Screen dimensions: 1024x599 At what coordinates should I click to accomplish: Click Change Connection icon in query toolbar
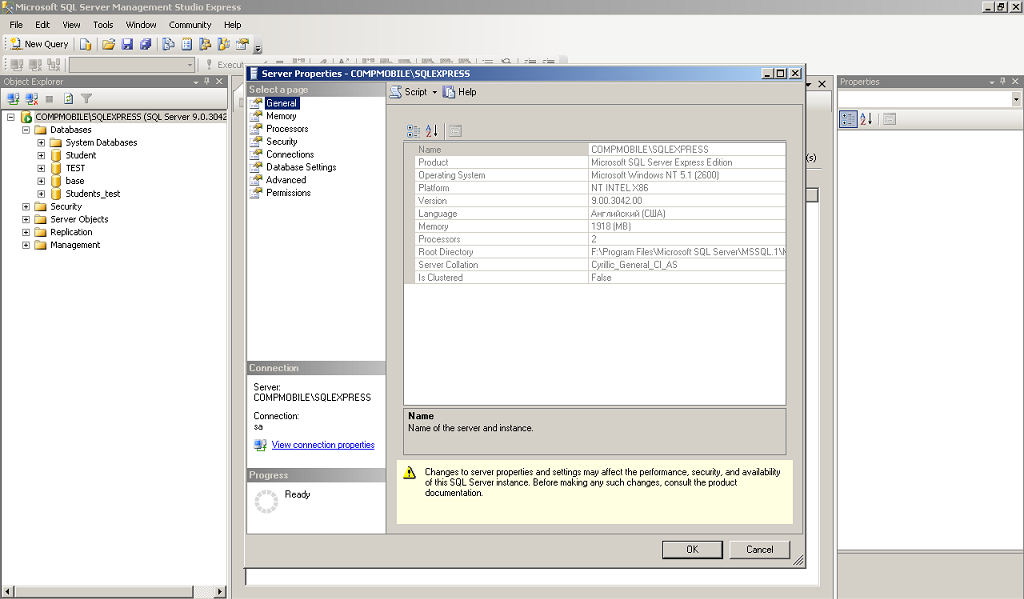[x=54, y=65]
